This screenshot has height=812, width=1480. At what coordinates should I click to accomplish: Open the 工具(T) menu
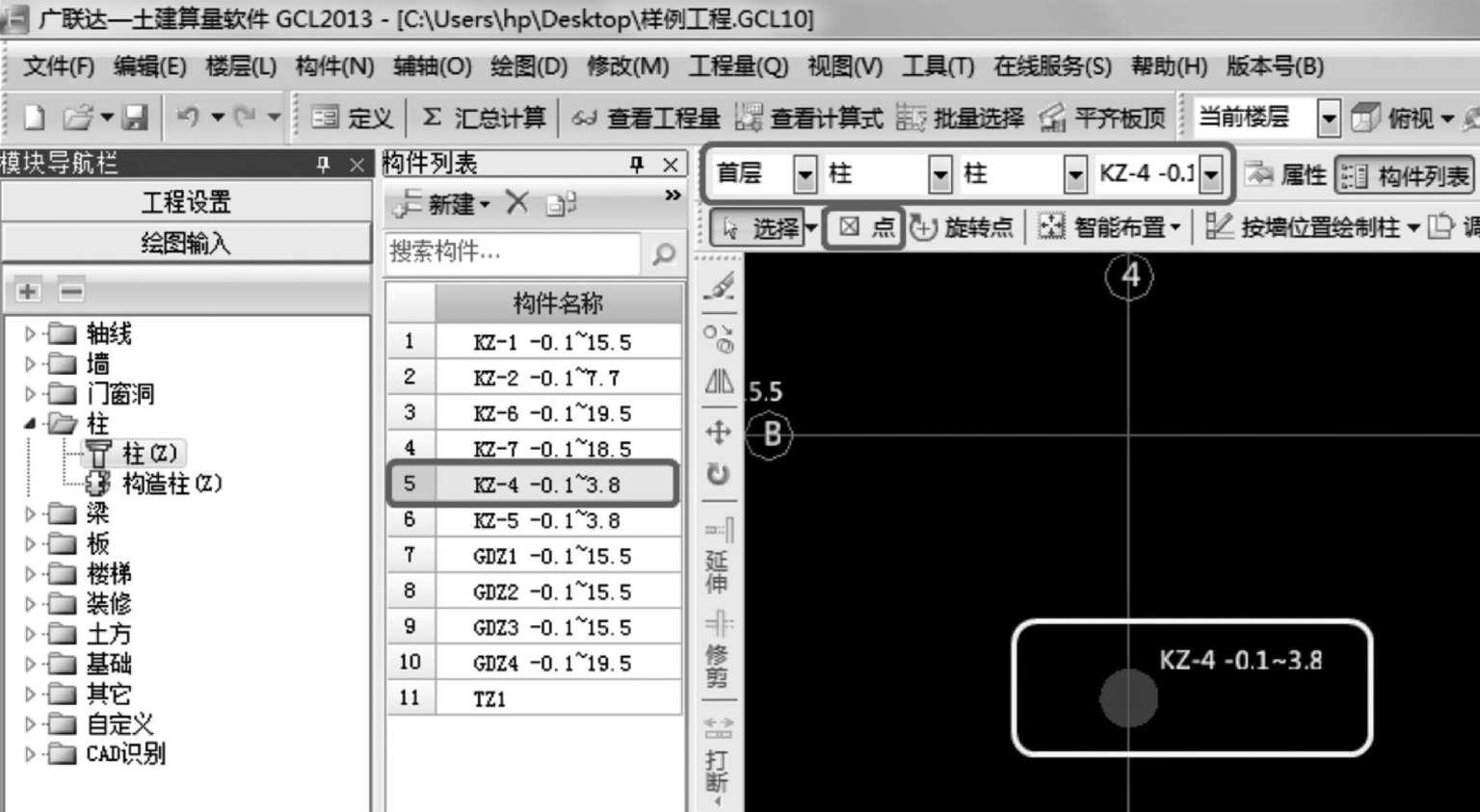click(938, 66)
